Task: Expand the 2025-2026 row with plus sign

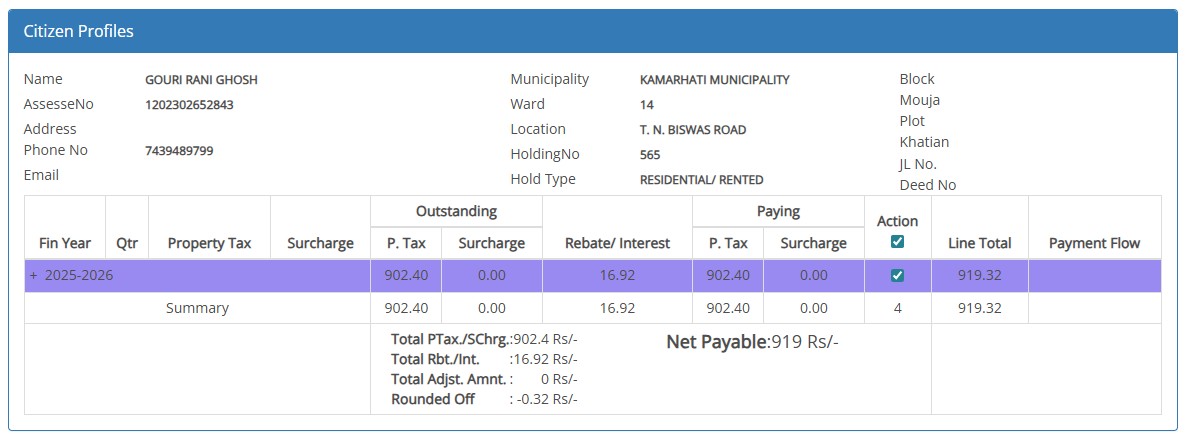Action: click(33, 275)
